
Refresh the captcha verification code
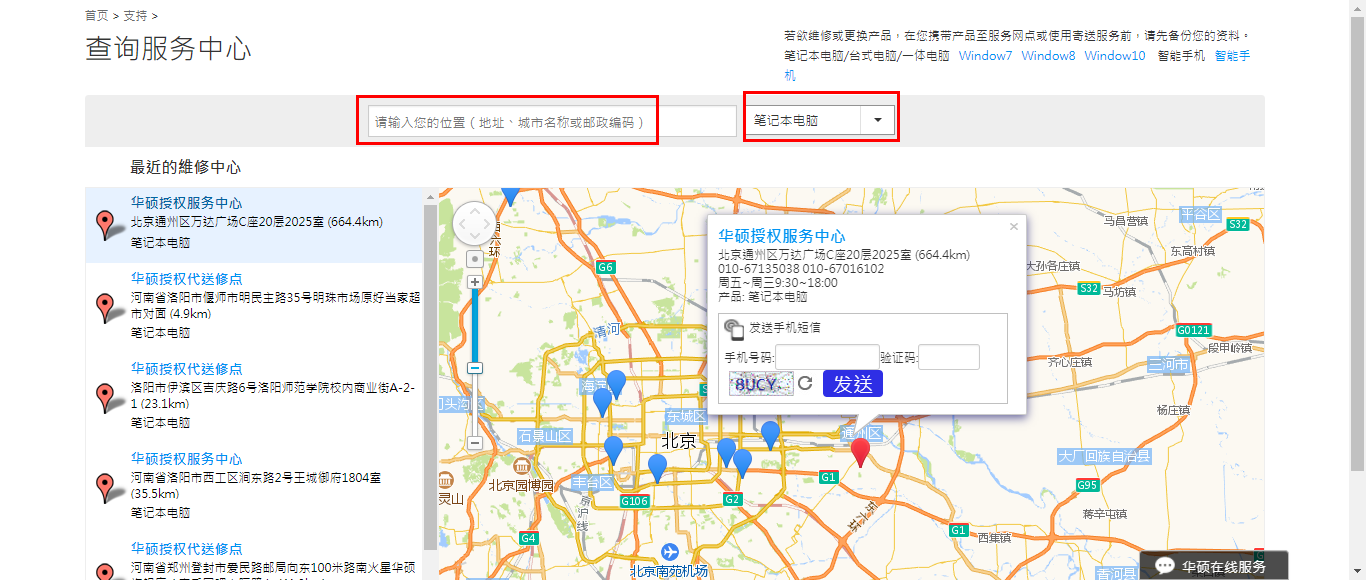pos(805,384)
